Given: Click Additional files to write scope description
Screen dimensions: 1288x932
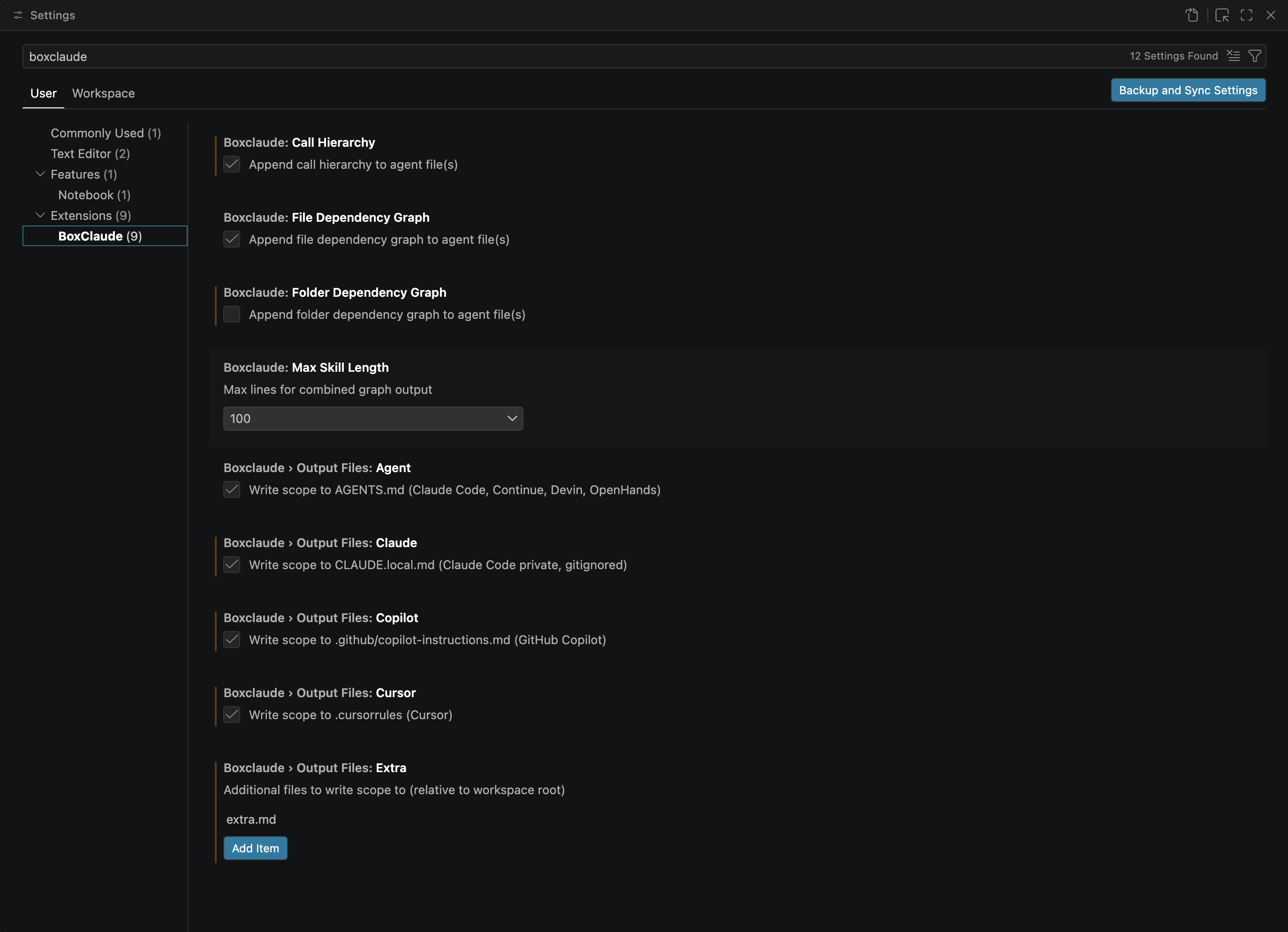Looking at the screenshot, I should (x=394, y=789).
